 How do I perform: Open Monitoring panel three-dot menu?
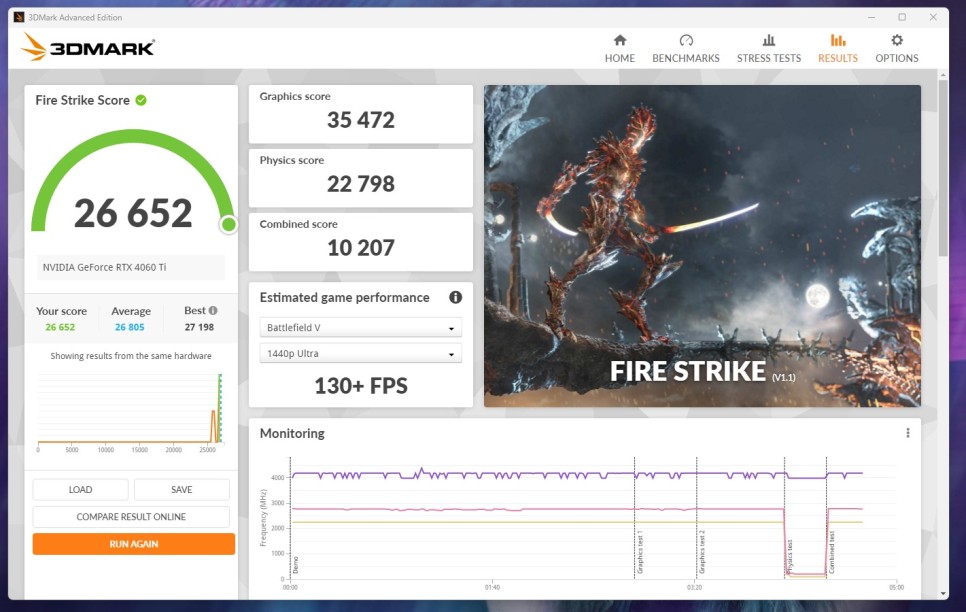pos(907,433)
